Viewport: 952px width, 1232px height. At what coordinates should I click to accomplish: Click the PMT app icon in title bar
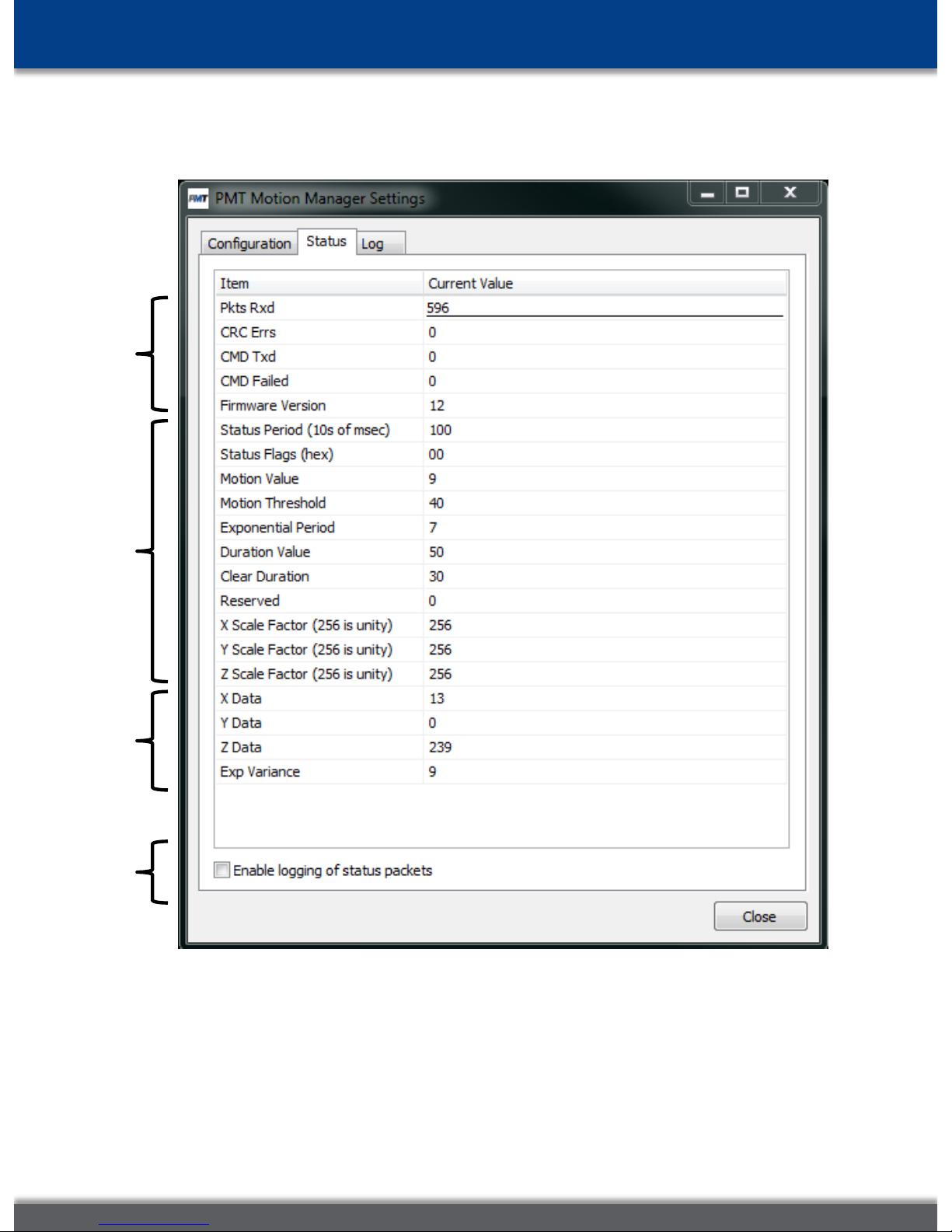(198, 198)
